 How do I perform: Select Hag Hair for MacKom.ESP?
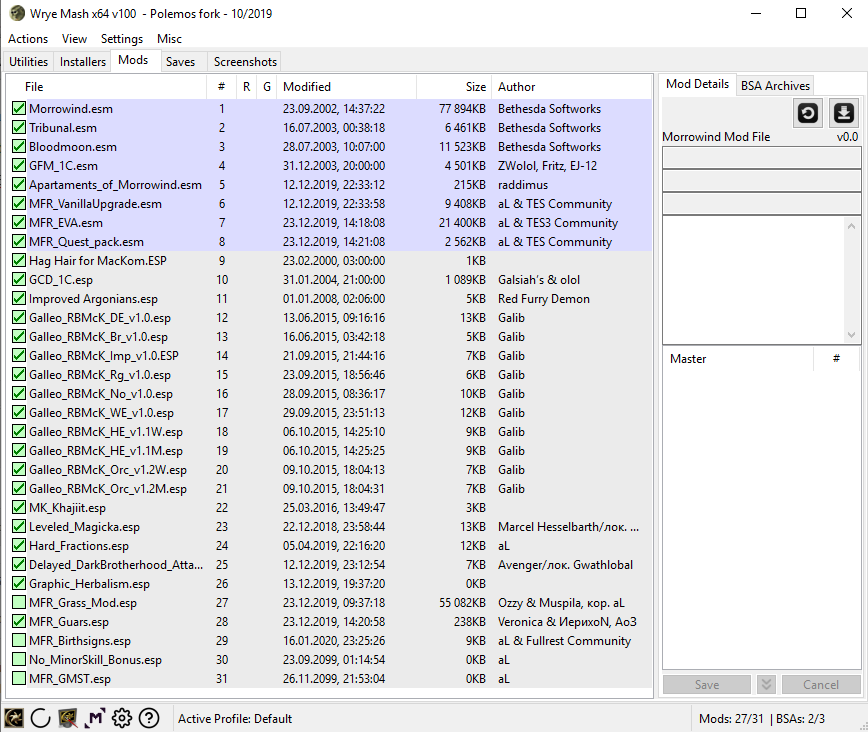[x=97, y=261]
